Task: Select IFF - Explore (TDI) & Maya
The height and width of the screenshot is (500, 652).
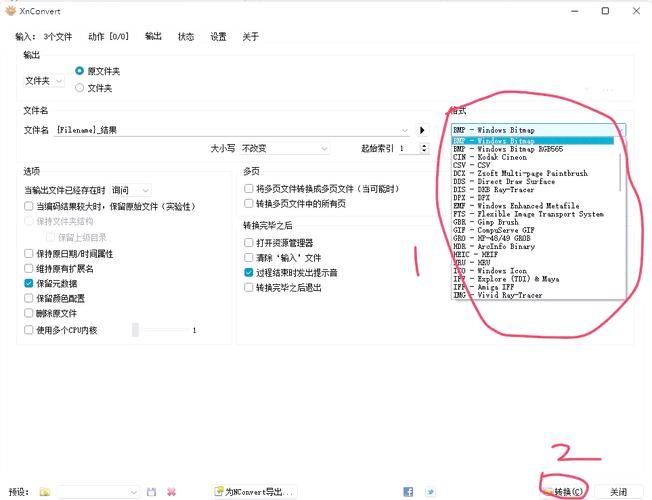Action: pyautogui.click(x=532, y=279)
